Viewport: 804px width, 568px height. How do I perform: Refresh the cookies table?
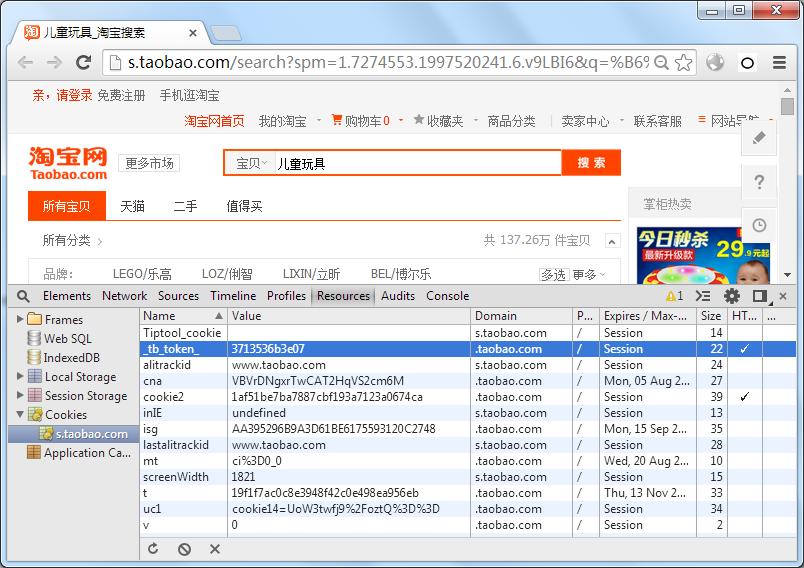pyautogui.click(x=153, y=549)
